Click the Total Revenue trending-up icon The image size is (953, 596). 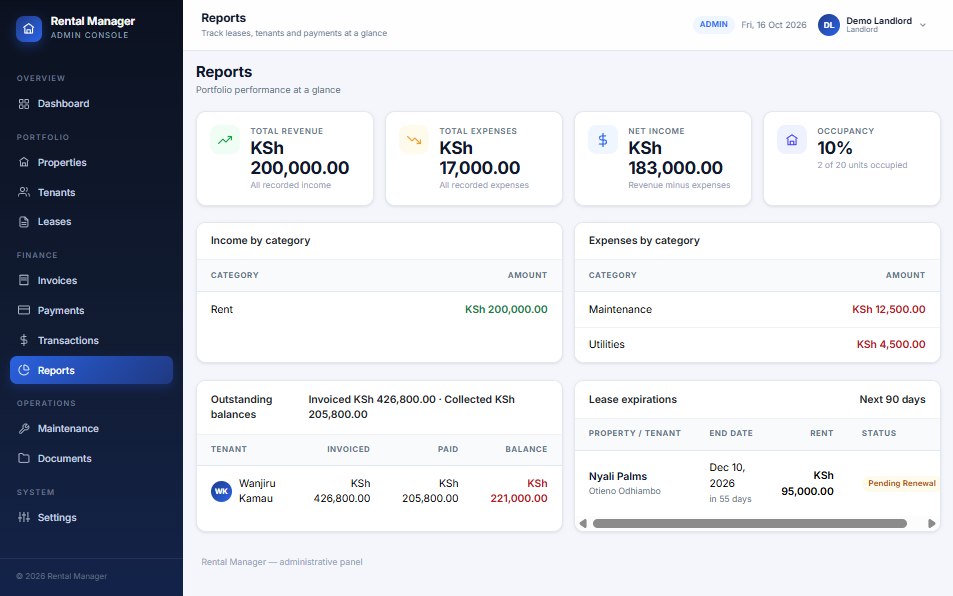[225, 140]
